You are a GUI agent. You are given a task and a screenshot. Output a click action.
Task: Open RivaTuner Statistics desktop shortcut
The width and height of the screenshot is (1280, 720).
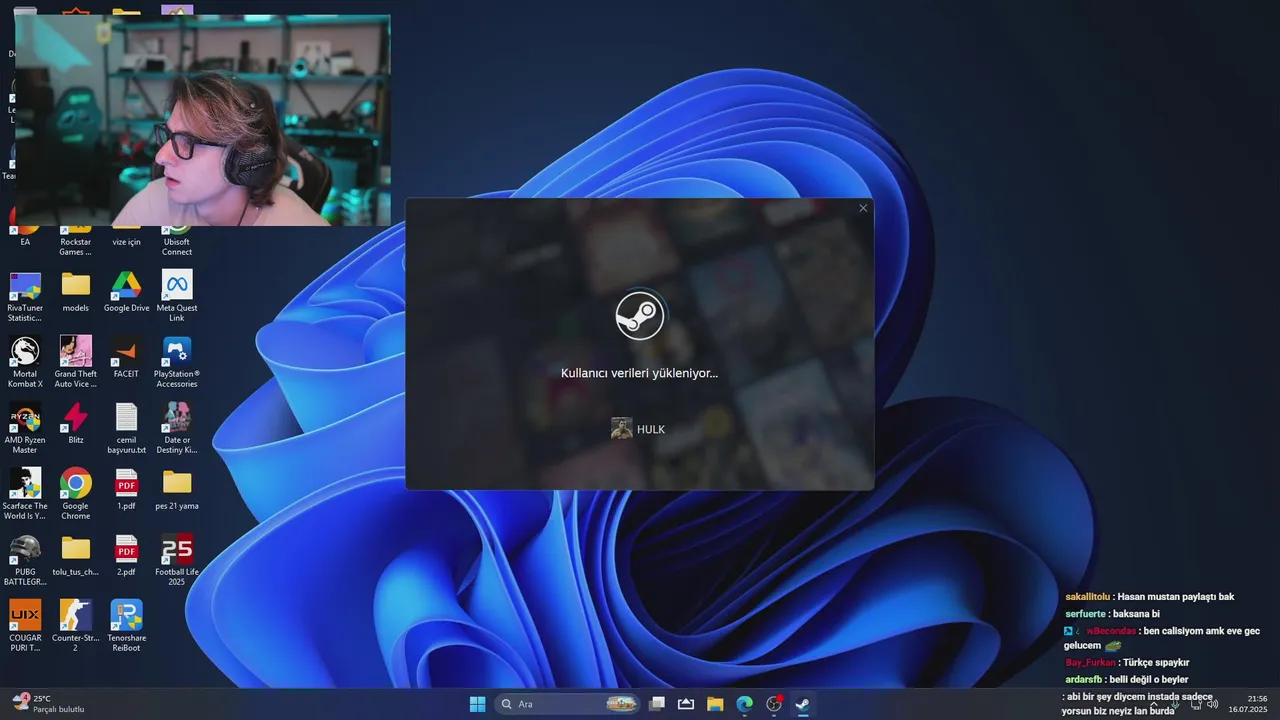(x=25, y=296)
